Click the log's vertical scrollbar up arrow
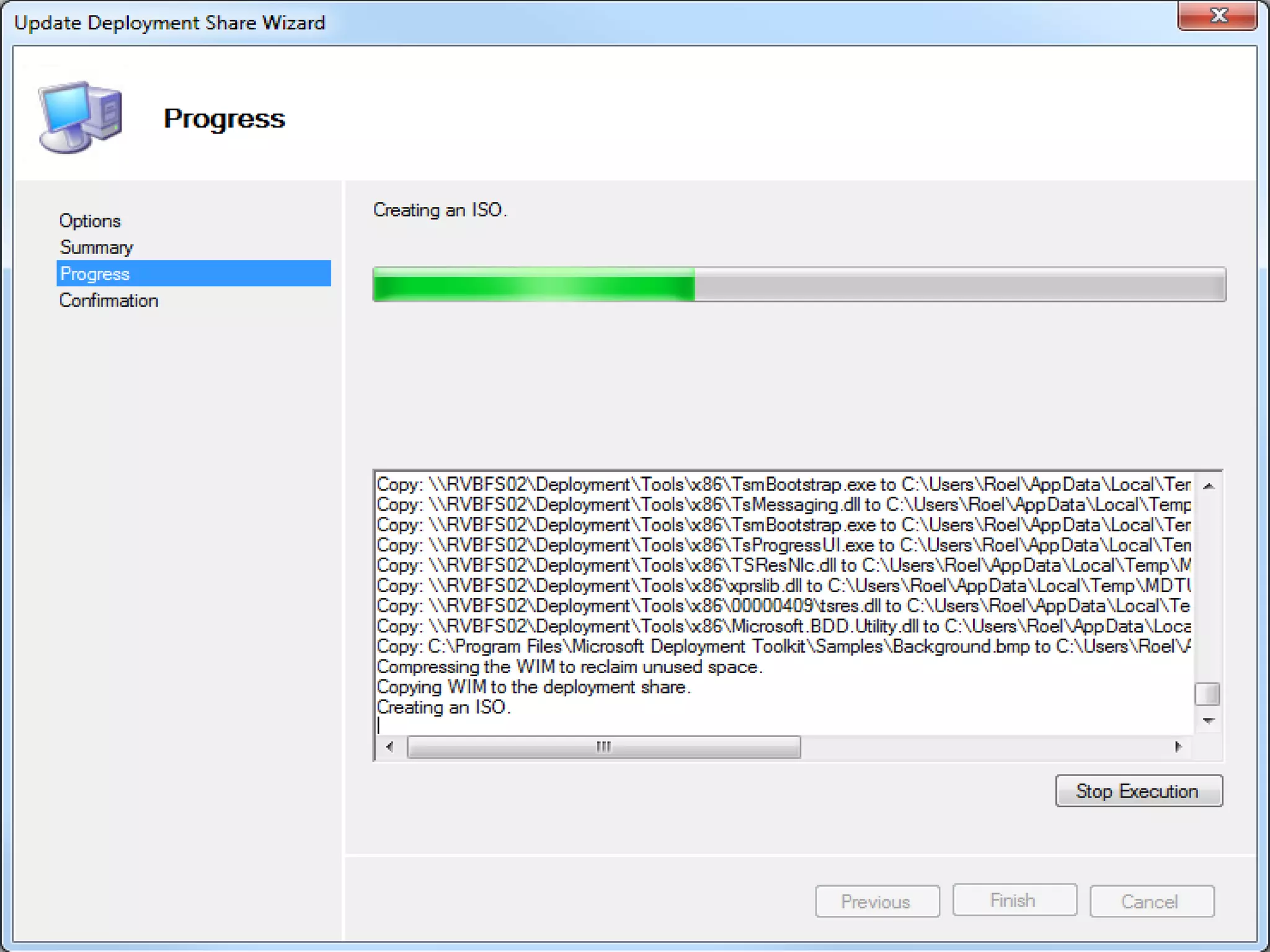 coord(1208,486)
